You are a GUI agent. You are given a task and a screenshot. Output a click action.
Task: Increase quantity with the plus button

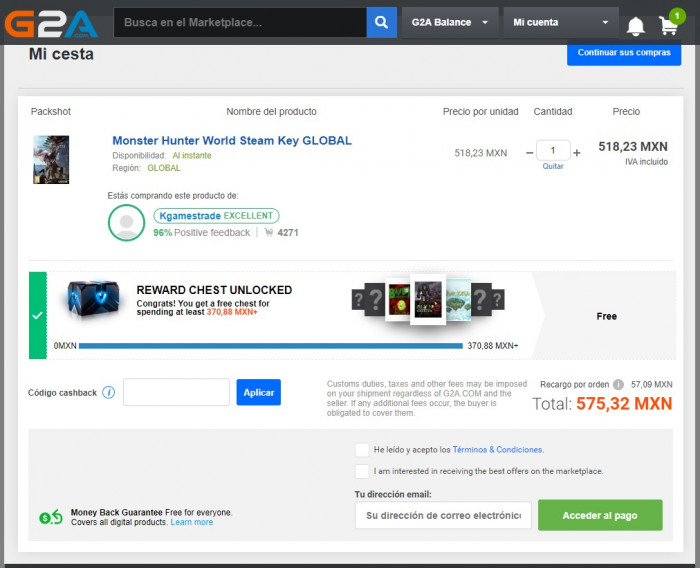click(x=577, y=153)
